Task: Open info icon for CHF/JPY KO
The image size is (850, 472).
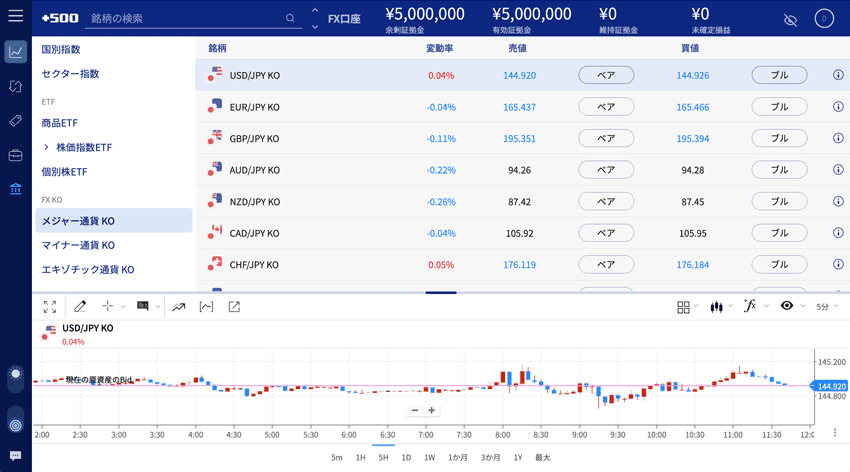Action: coord(838,264)
